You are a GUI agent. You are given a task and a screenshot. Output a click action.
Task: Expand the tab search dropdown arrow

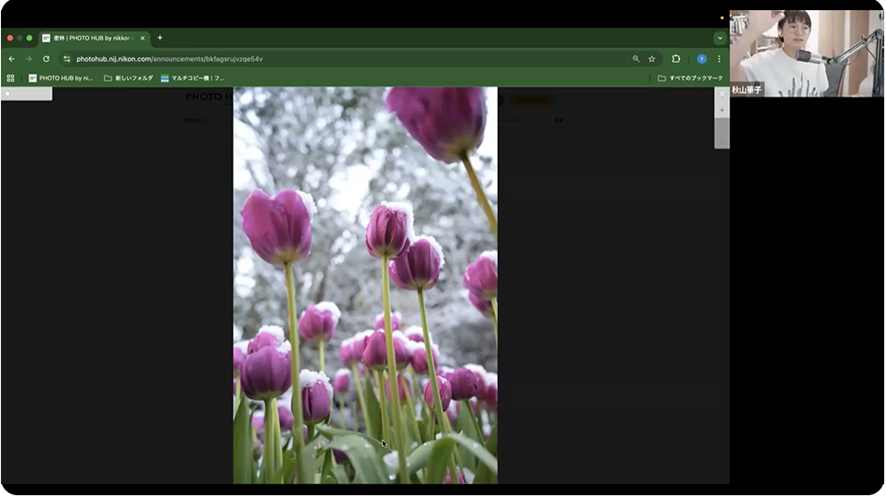718,38
